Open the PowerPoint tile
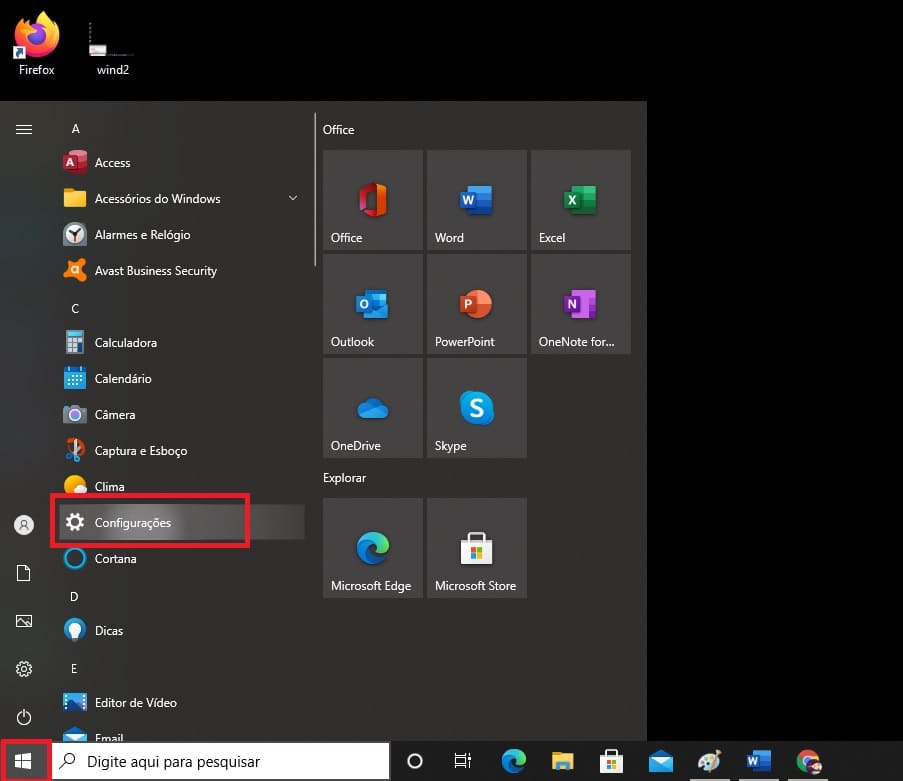 477,304
